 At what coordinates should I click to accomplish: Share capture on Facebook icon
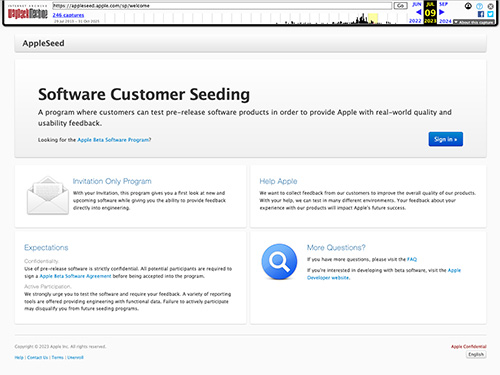click(481, 14)
